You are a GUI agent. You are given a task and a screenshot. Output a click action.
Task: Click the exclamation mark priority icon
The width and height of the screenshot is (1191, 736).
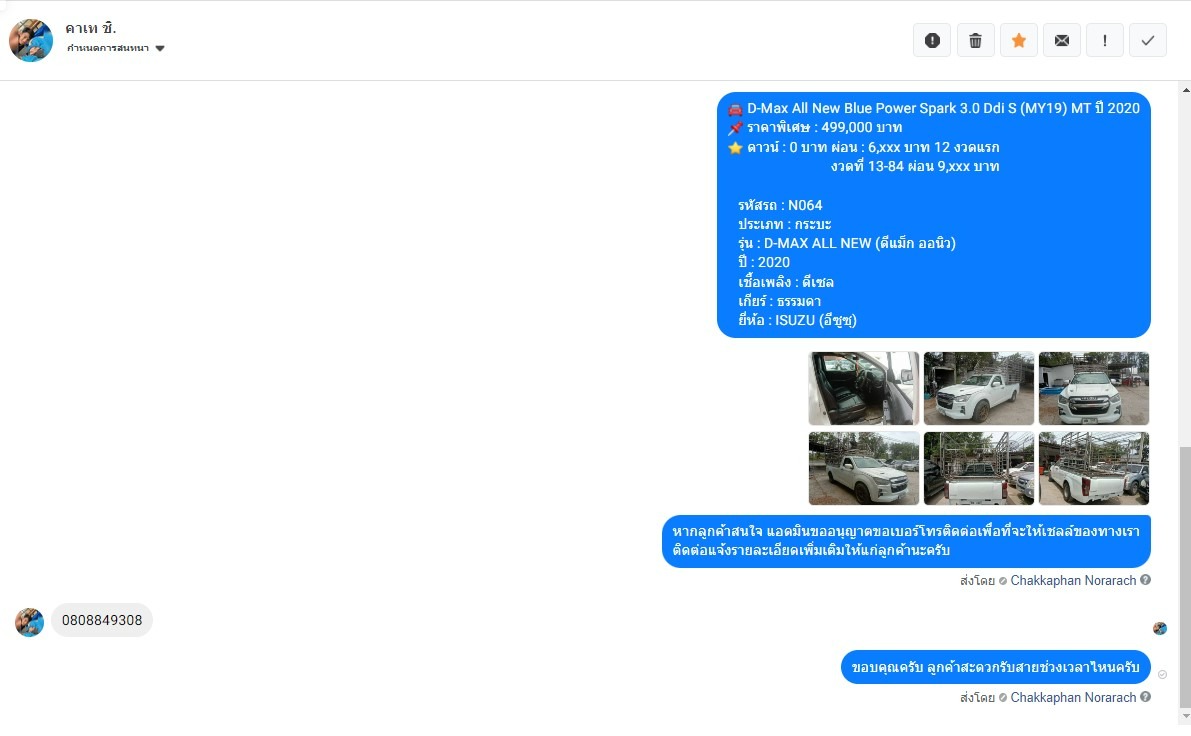coord(1104,40)
